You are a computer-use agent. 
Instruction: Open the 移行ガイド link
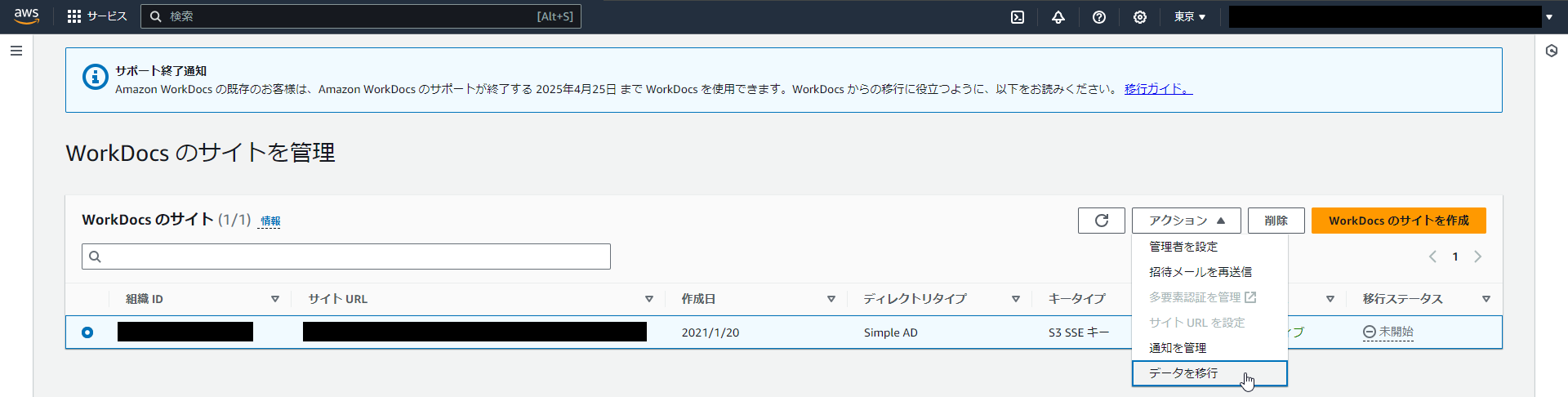pyautogui.click(x=1158, y=89)
